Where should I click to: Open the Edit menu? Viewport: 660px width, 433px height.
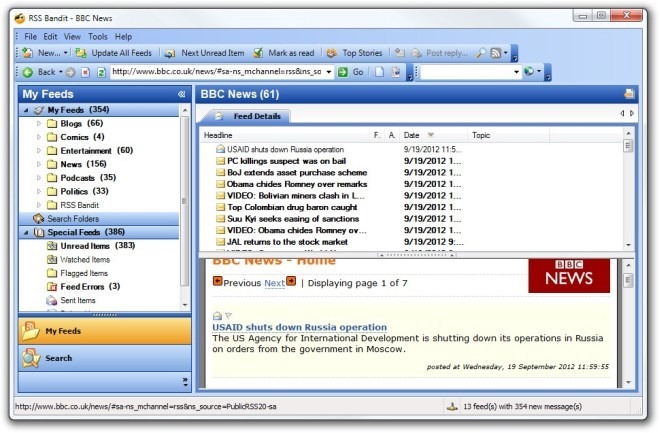click(50, 37)
